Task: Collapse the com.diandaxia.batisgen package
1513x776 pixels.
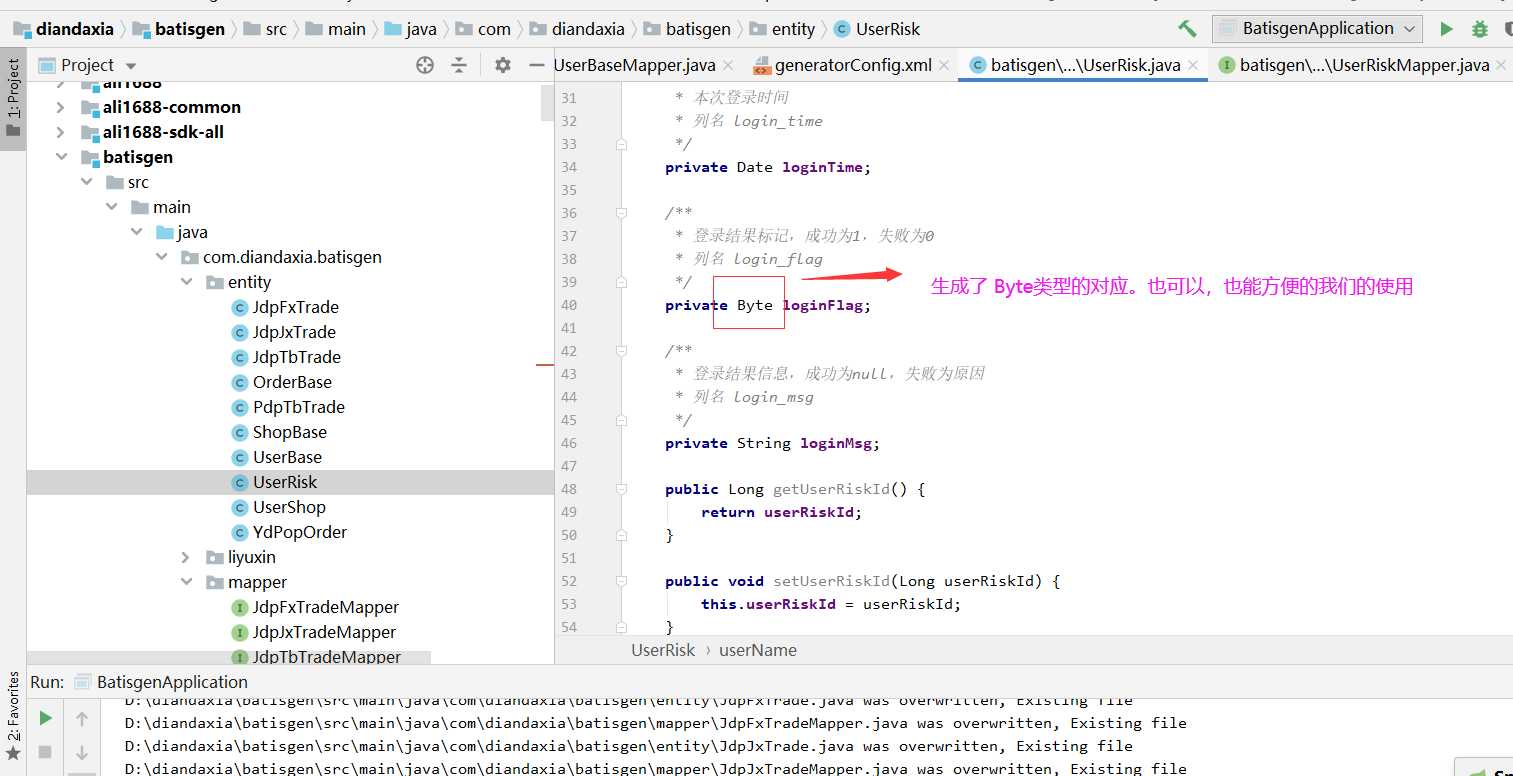Action: tap(162, 257)
